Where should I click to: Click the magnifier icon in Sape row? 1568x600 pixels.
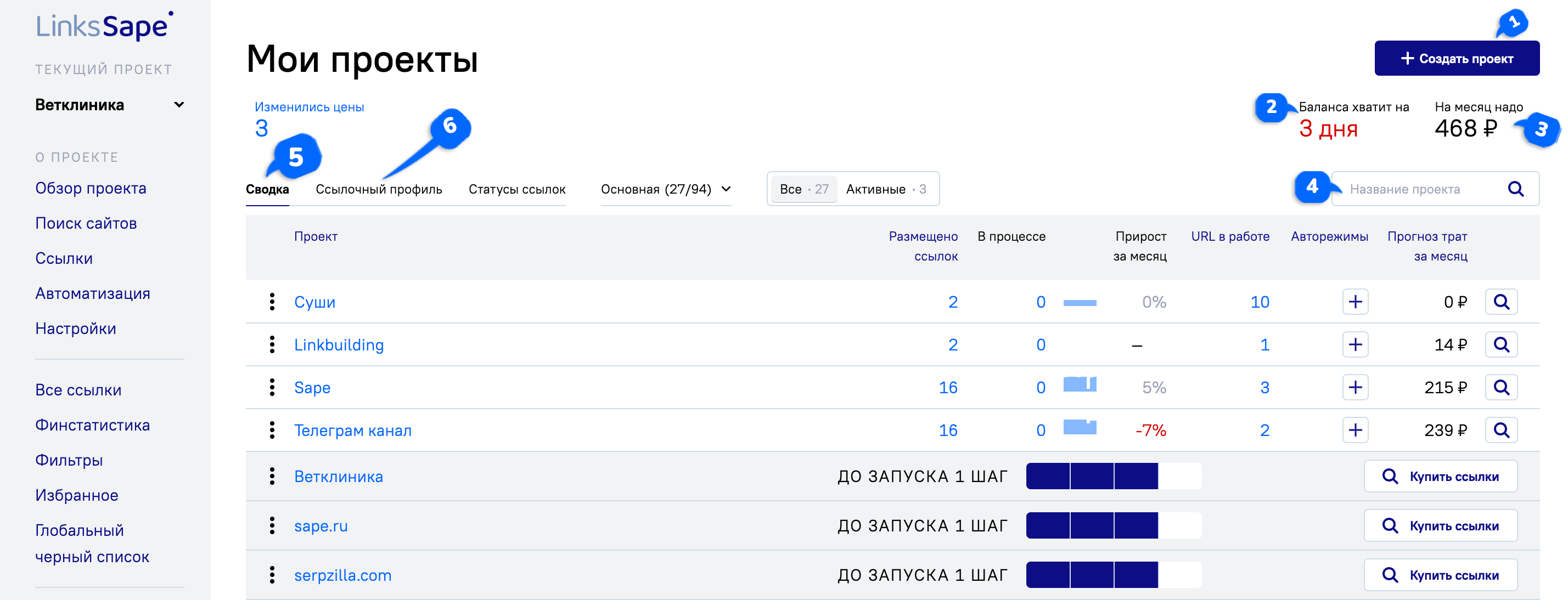(1501, 387)
